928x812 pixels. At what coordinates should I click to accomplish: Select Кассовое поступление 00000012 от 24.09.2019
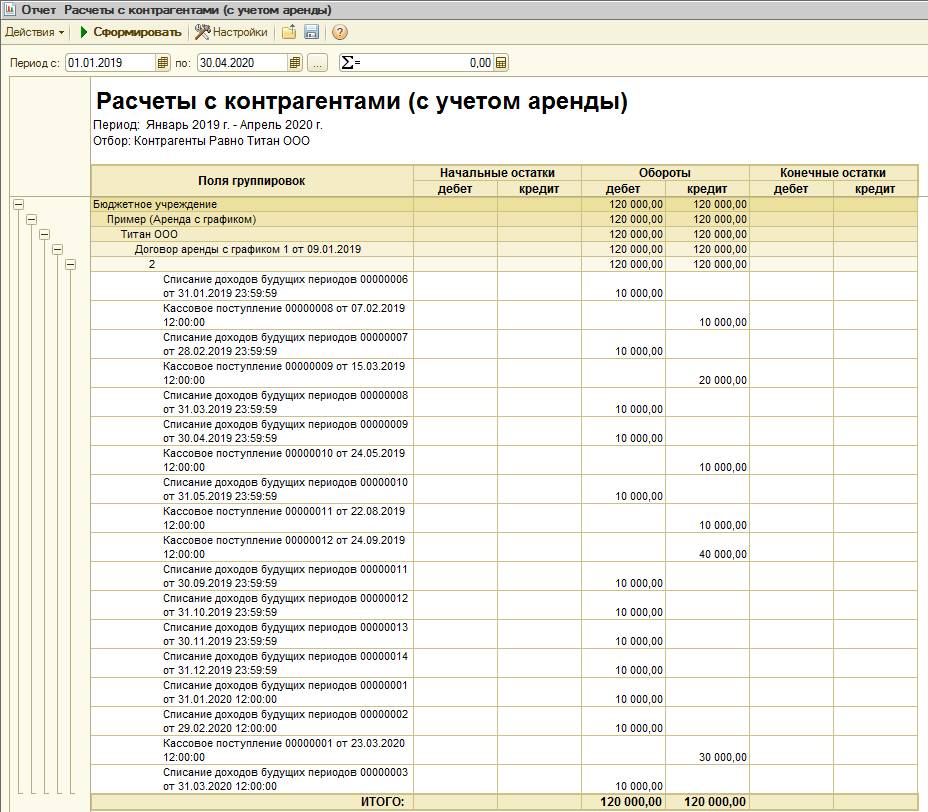[x=504, y=547]
